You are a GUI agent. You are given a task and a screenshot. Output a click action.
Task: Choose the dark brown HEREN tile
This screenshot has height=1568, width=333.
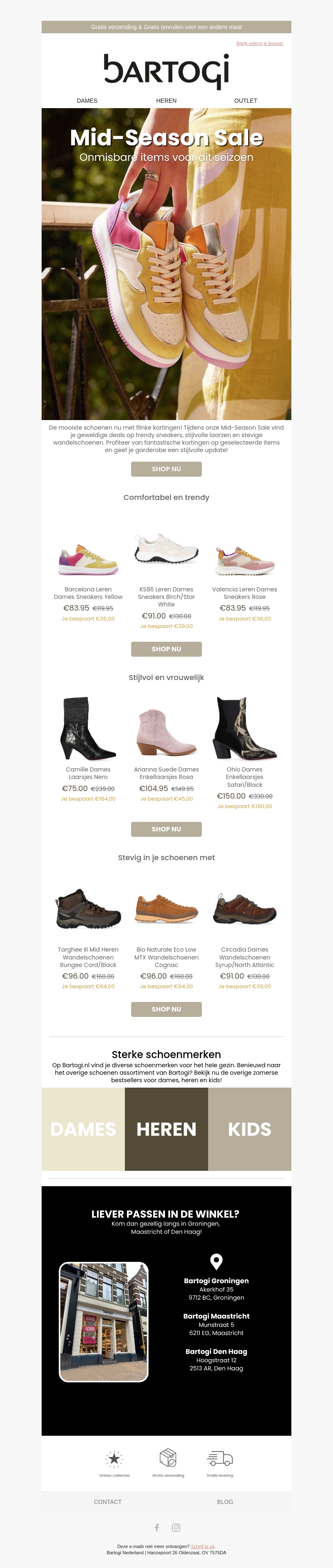(166, 1129)
